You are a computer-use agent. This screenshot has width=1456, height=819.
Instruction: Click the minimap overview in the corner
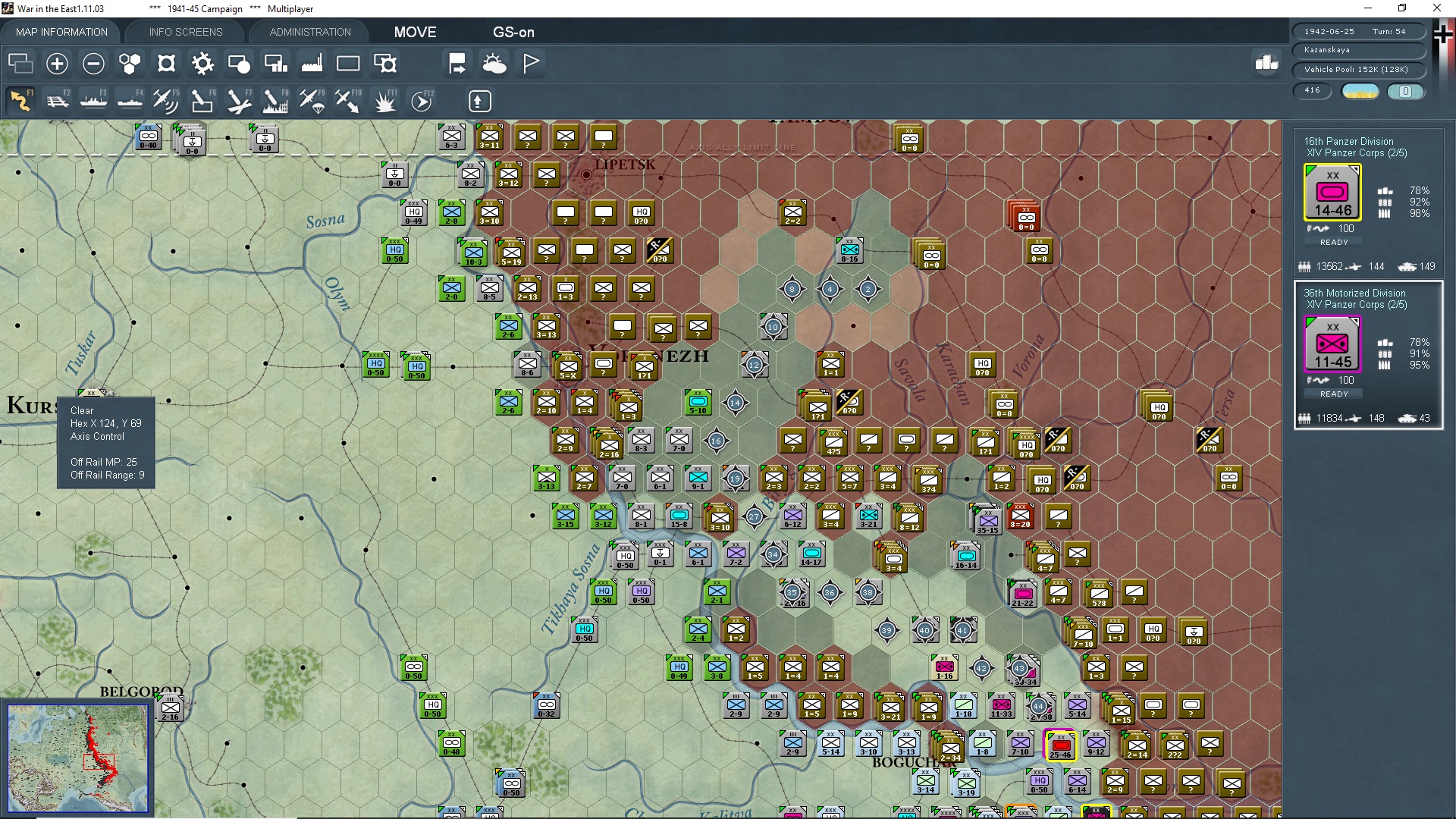click(77, 758)
